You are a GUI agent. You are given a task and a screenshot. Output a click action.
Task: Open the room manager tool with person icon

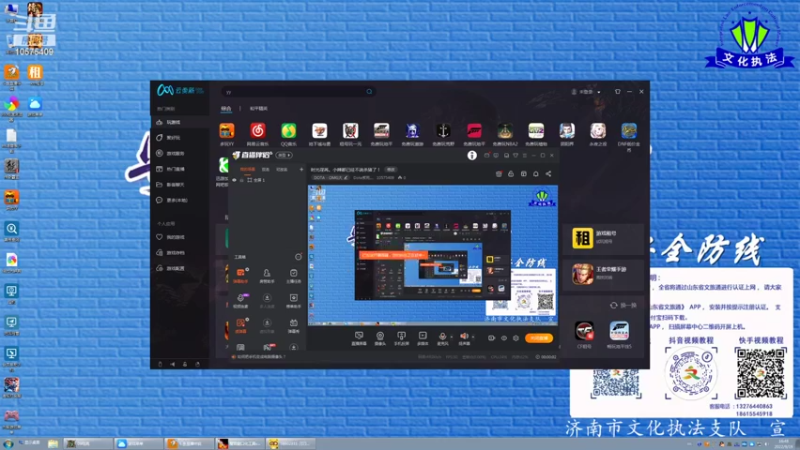click(x=267, y=276)
